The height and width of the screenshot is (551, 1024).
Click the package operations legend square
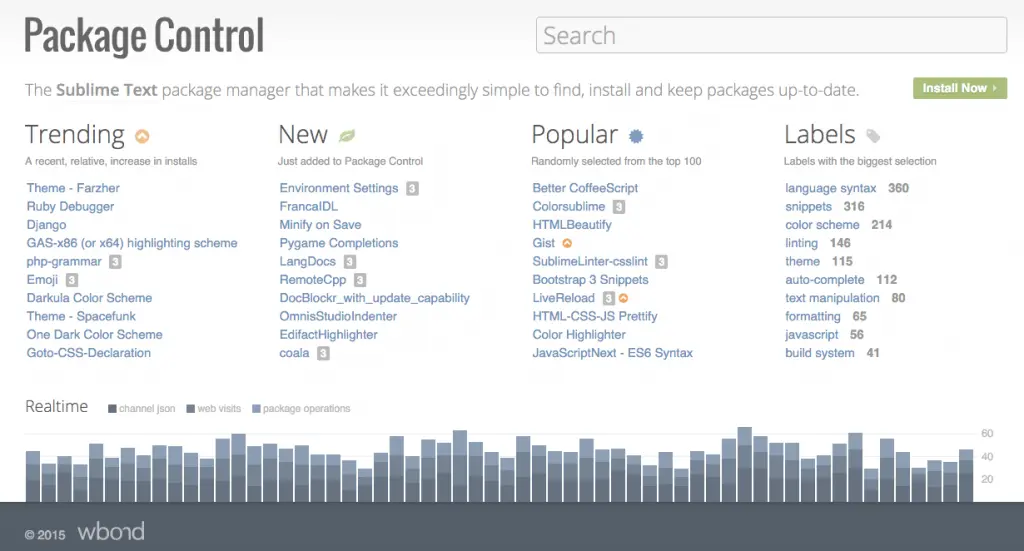click(x=257, y=409)
